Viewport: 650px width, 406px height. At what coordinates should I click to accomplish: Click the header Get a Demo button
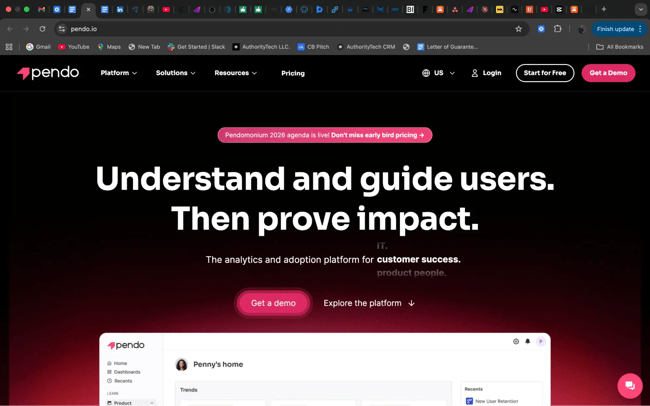tap(608, 73)
